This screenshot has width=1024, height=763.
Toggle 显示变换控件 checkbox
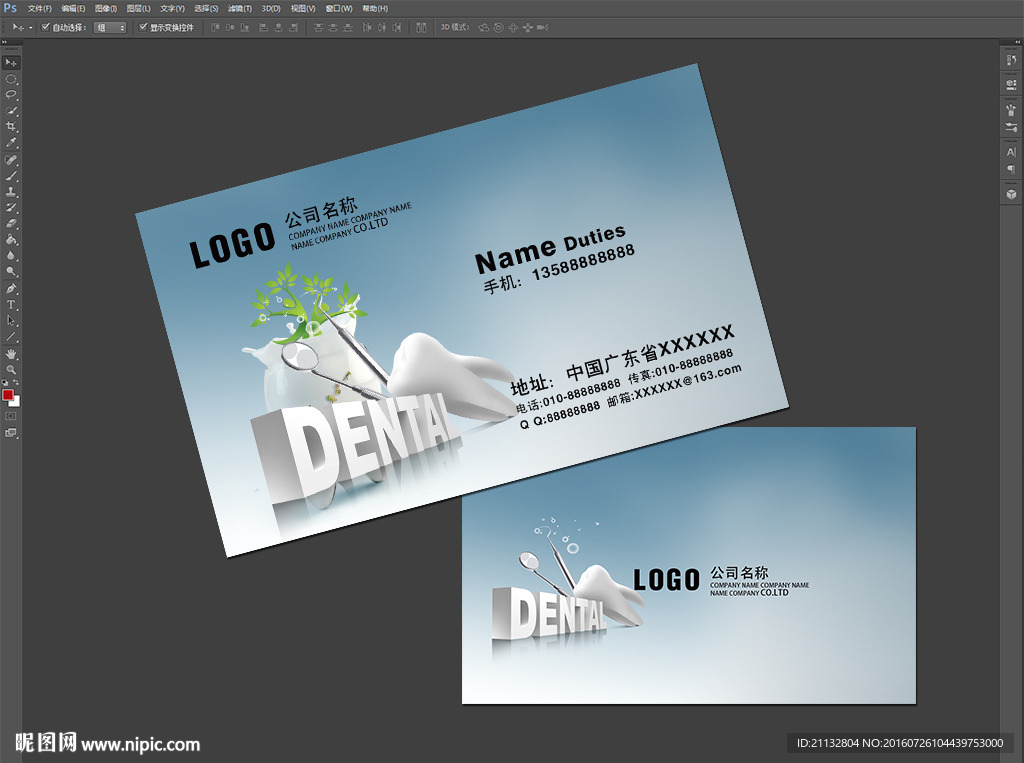pos(144,27)
